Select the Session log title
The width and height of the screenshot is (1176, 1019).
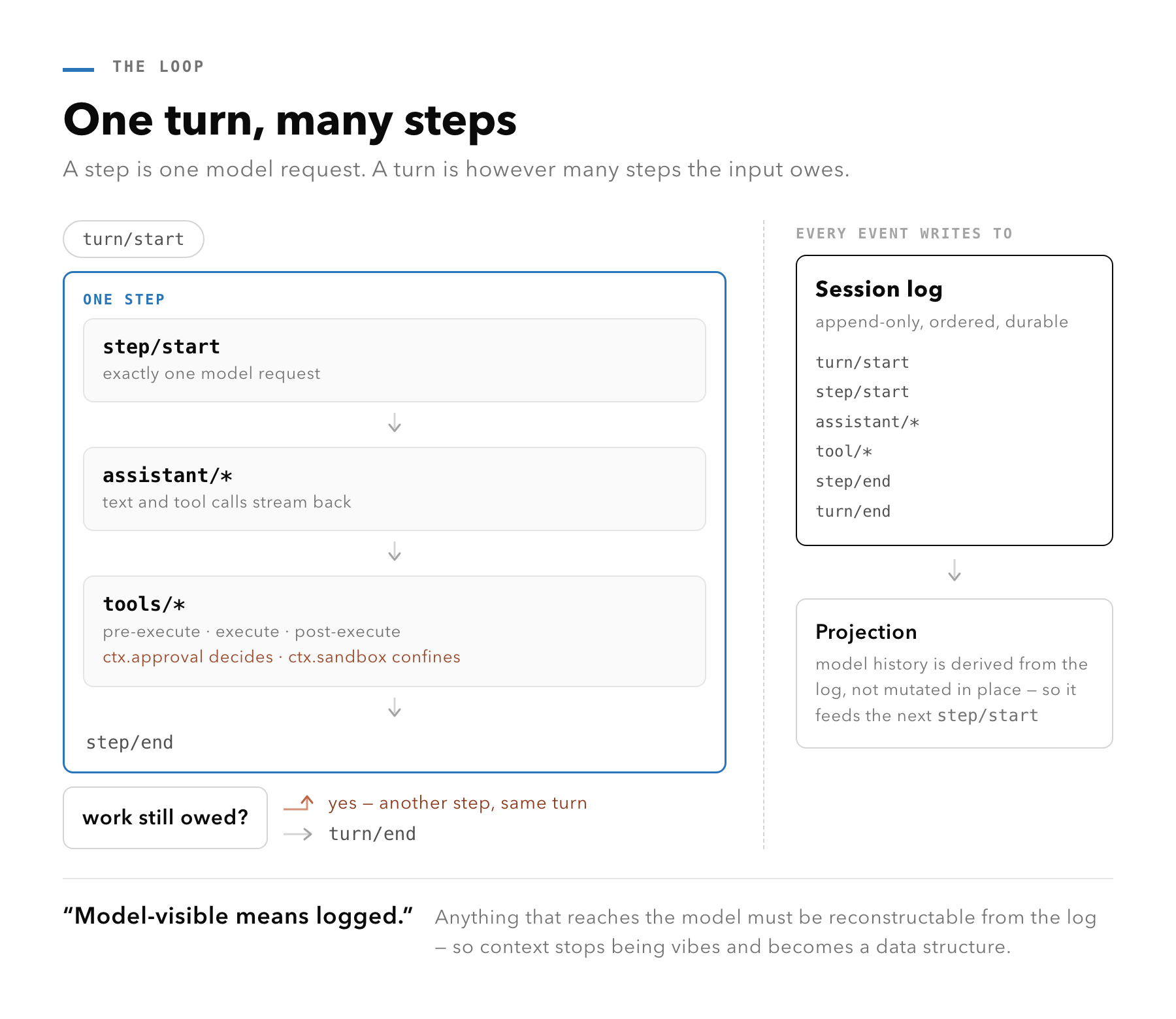879,289
